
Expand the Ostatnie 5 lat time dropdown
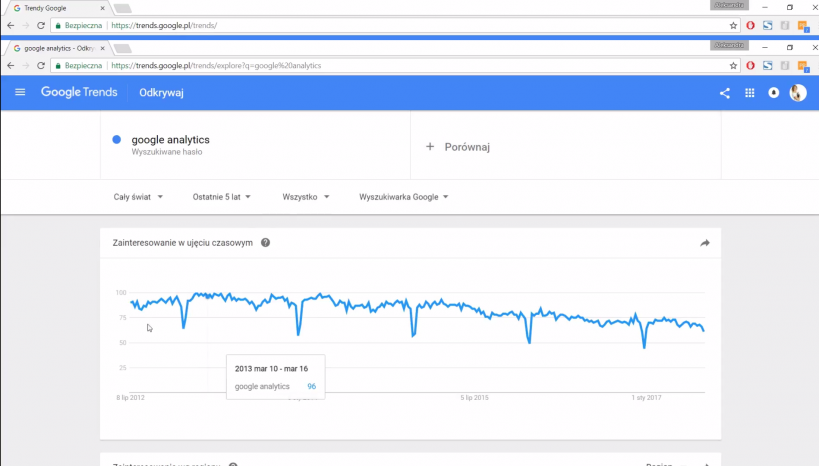click(221, 197)
